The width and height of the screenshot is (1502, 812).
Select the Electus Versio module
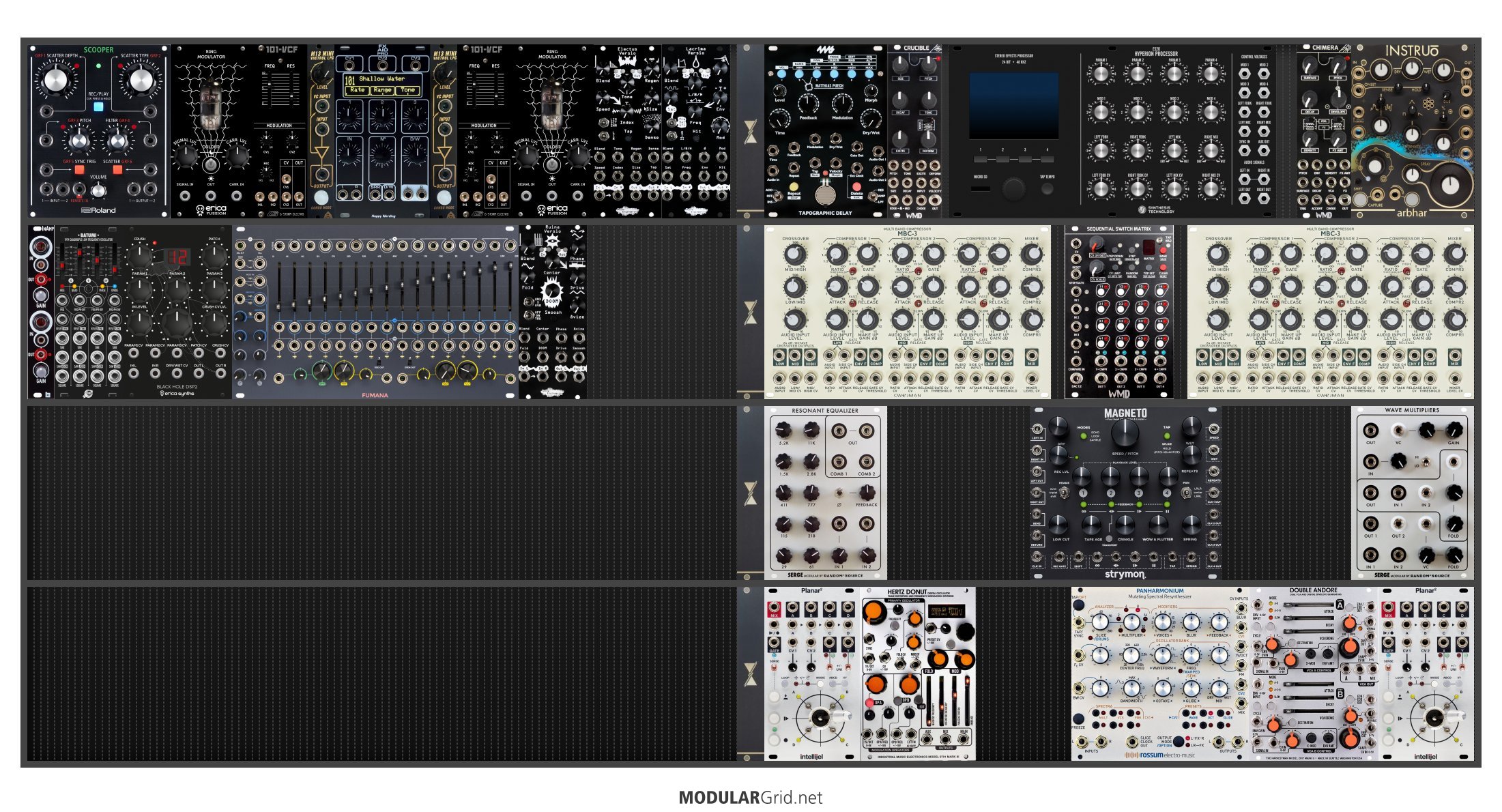pyautogui.click(x=628, y=132)
